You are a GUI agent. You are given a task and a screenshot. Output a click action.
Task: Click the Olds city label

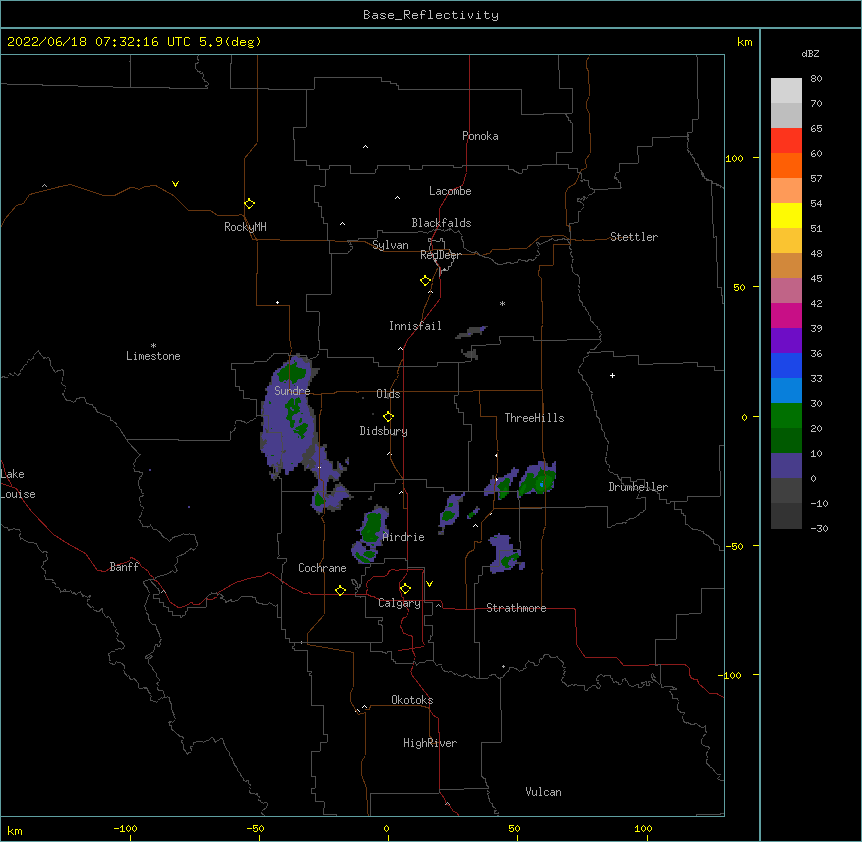tap(388, 394)
